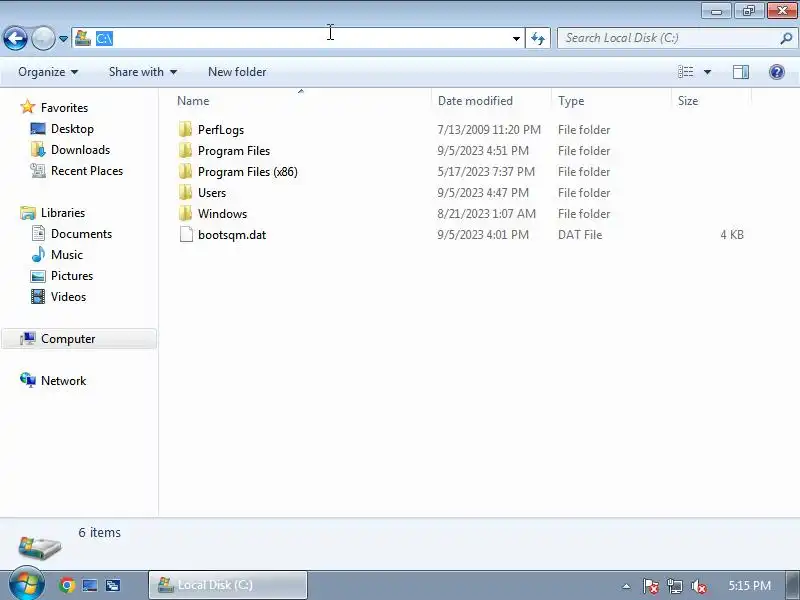Image resolution: width=800 pixels, height=600 pixels.
Task: Select the Program Files folder icon
Action: (x=186, y=151)
